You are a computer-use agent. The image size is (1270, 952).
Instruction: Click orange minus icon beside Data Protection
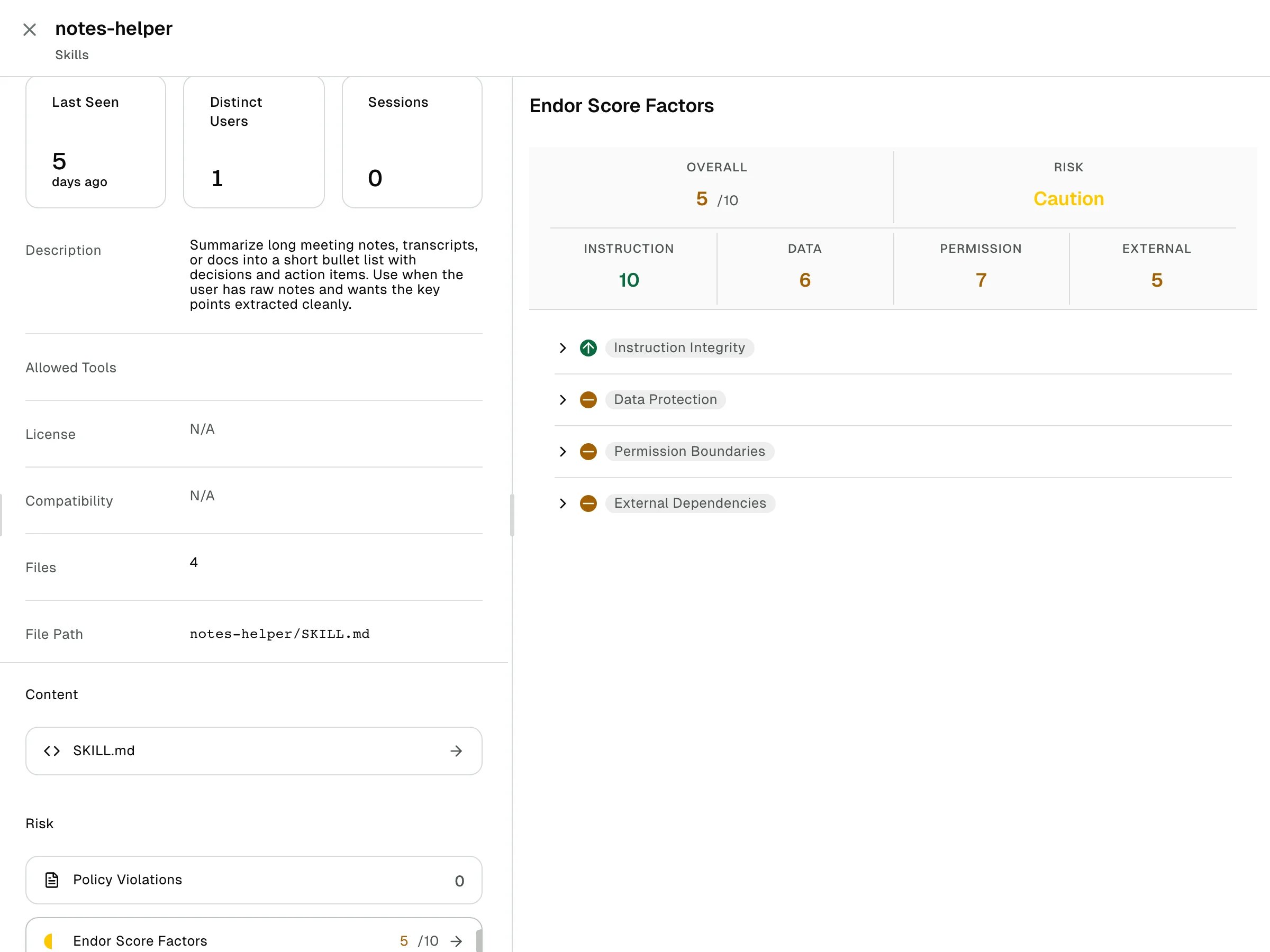[588, 399]
